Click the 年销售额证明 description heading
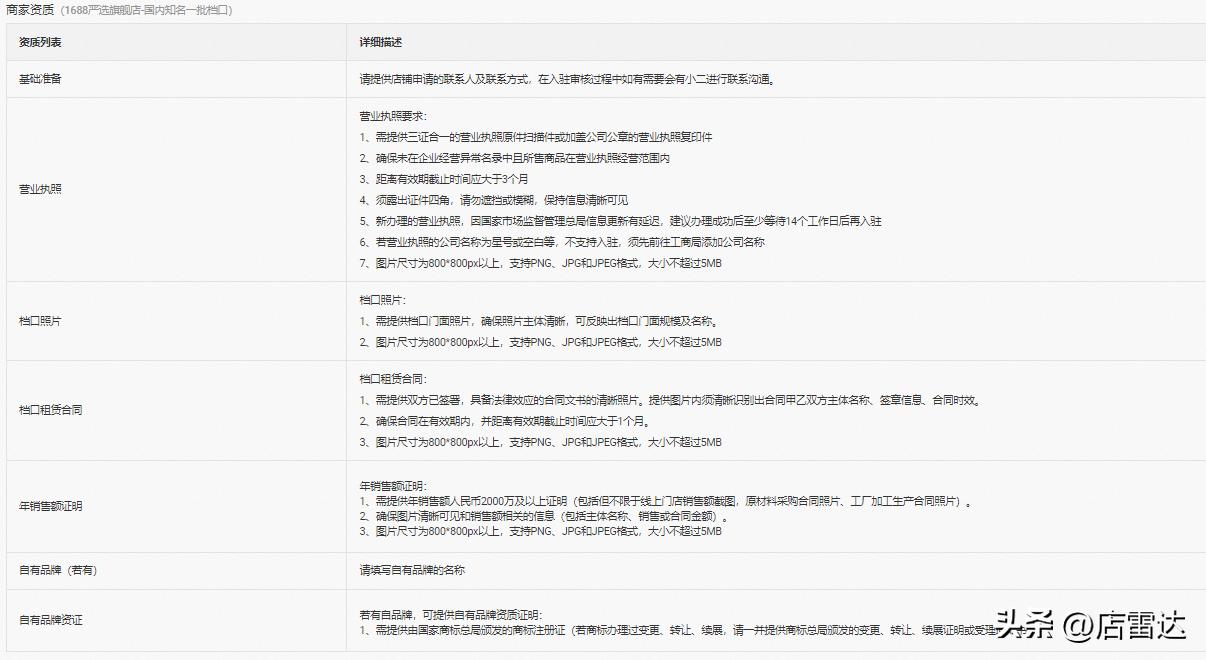This screenshot has height=660, width=1206. tap(393, 481)
